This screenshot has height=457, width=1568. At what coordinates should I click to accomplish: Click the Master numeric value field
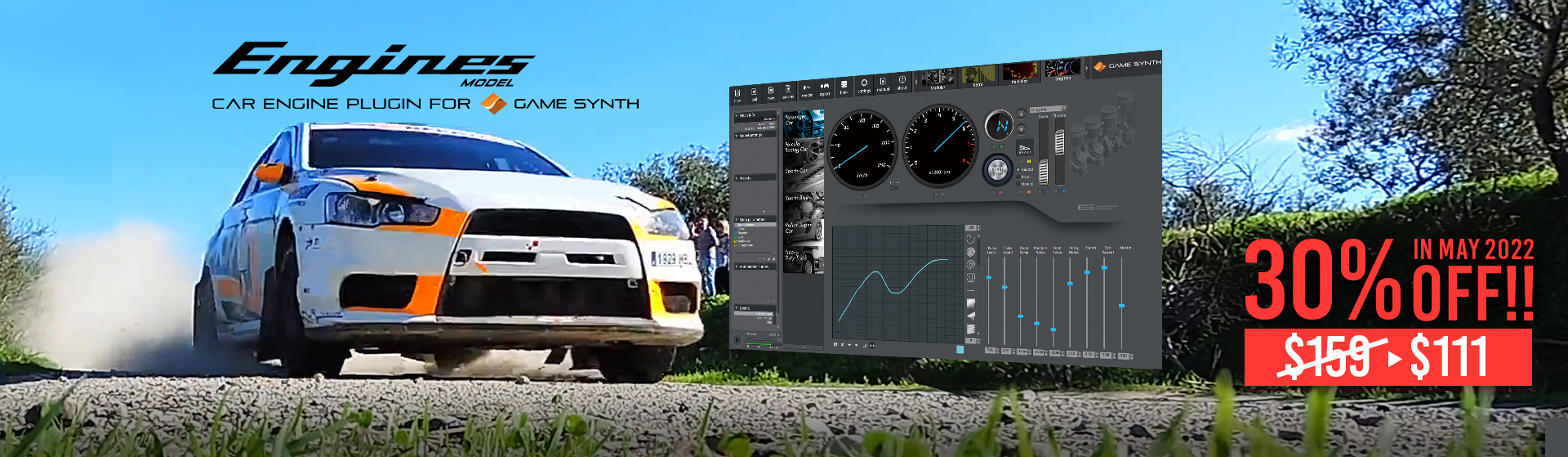[1124, 356]
